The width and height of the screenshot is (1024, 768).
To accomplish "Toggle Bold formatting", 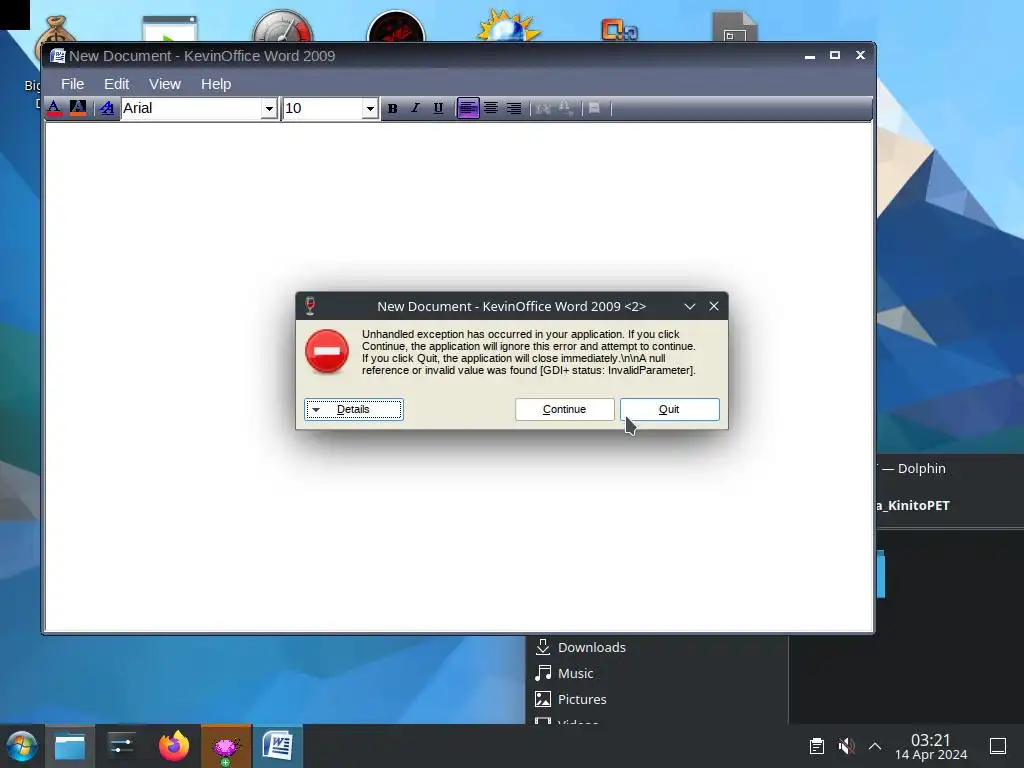I will (392, 108).
